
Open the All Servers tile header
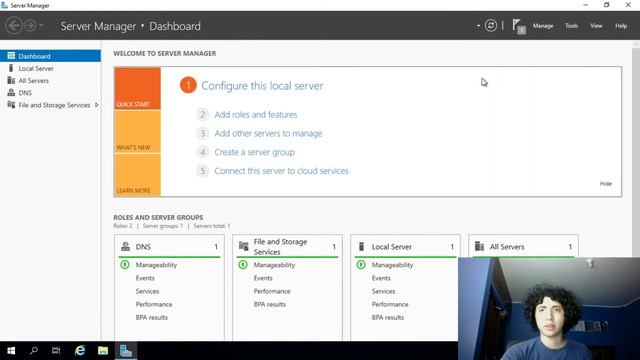point(523,247)
